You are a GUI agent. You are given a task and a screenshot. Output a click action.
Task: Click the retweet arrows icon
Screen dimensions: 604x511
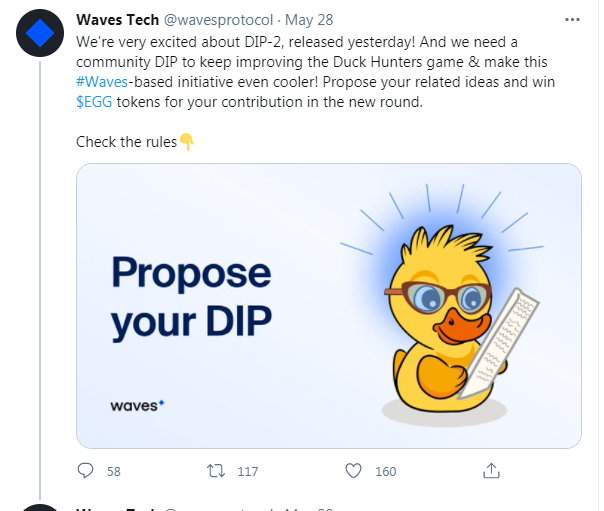[216, 471]
